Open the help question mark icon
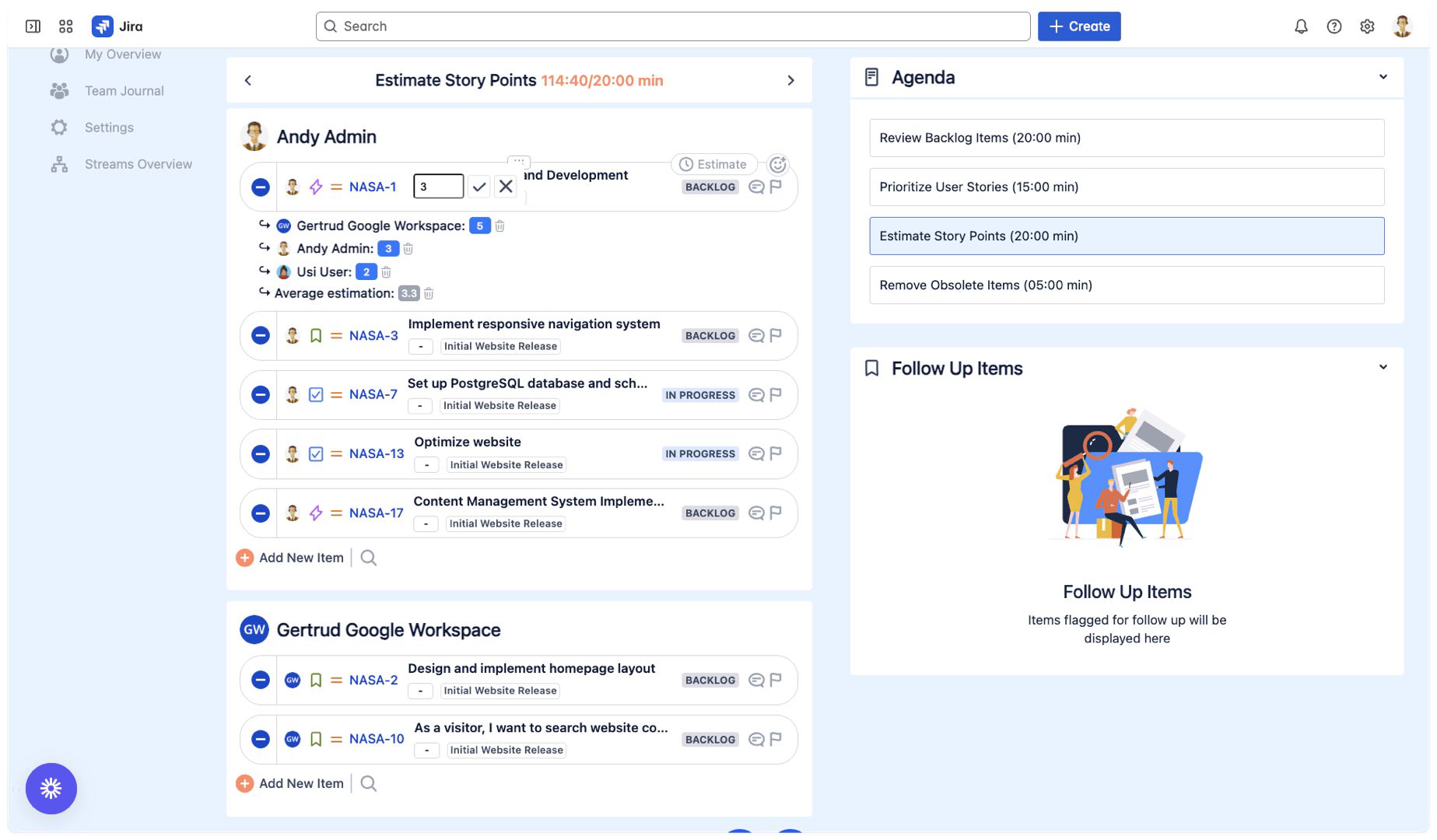The width and height of the screenshot is (1437, 840). 1334,26
